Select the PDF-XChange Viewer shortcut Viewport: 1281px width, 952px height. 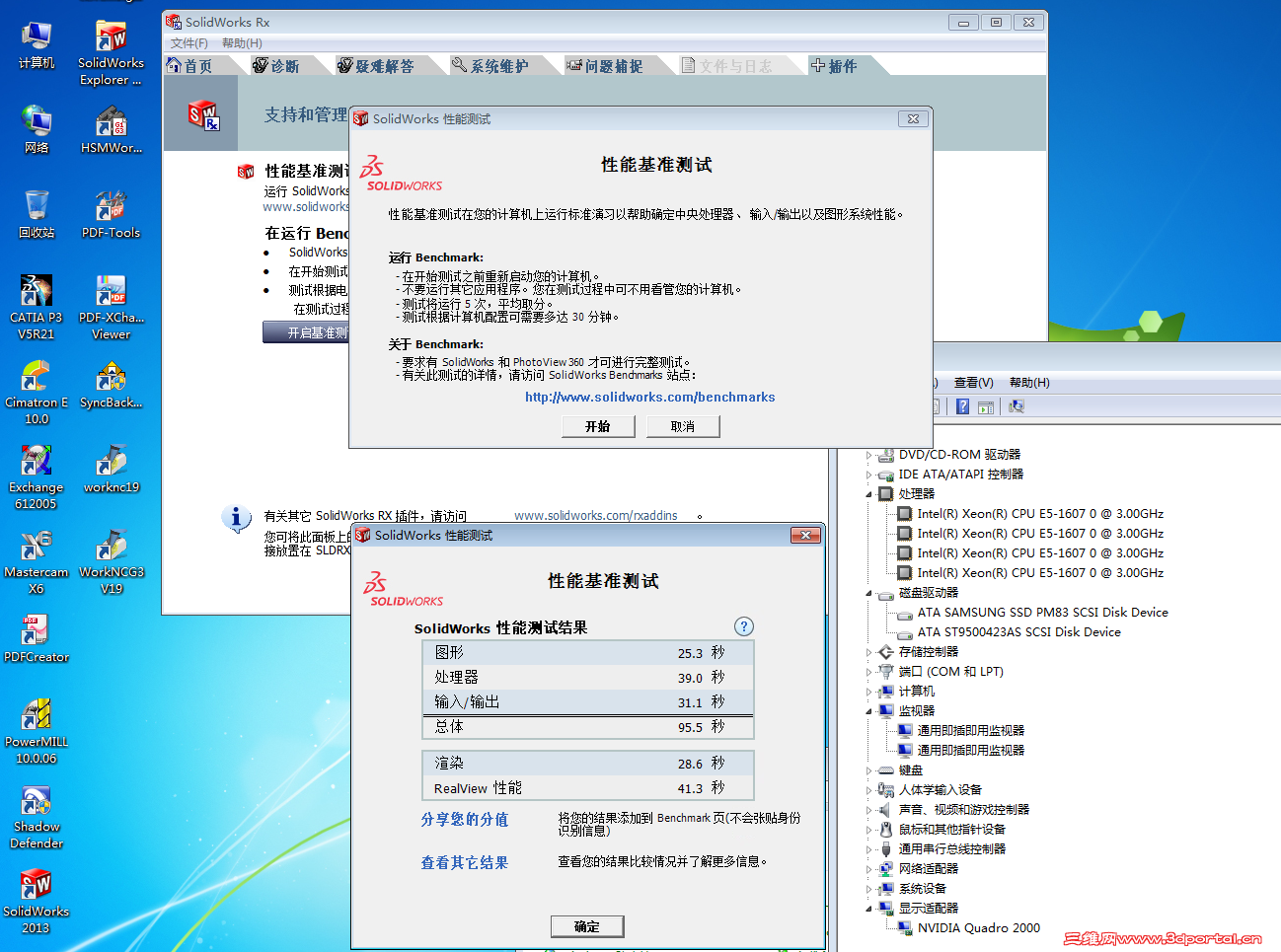(111, 308)
